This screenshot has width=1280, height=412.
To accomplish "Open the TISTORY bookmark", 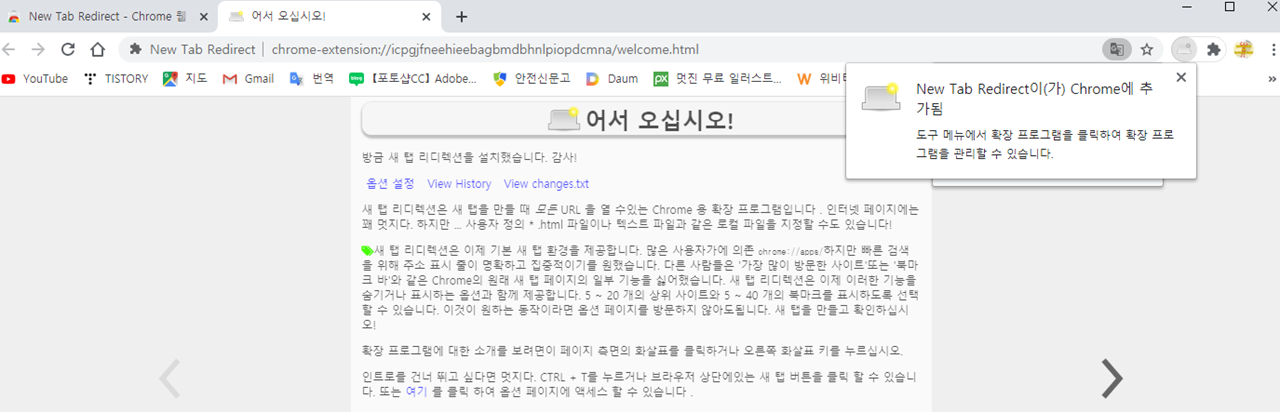I will click(x=116, y=78).
